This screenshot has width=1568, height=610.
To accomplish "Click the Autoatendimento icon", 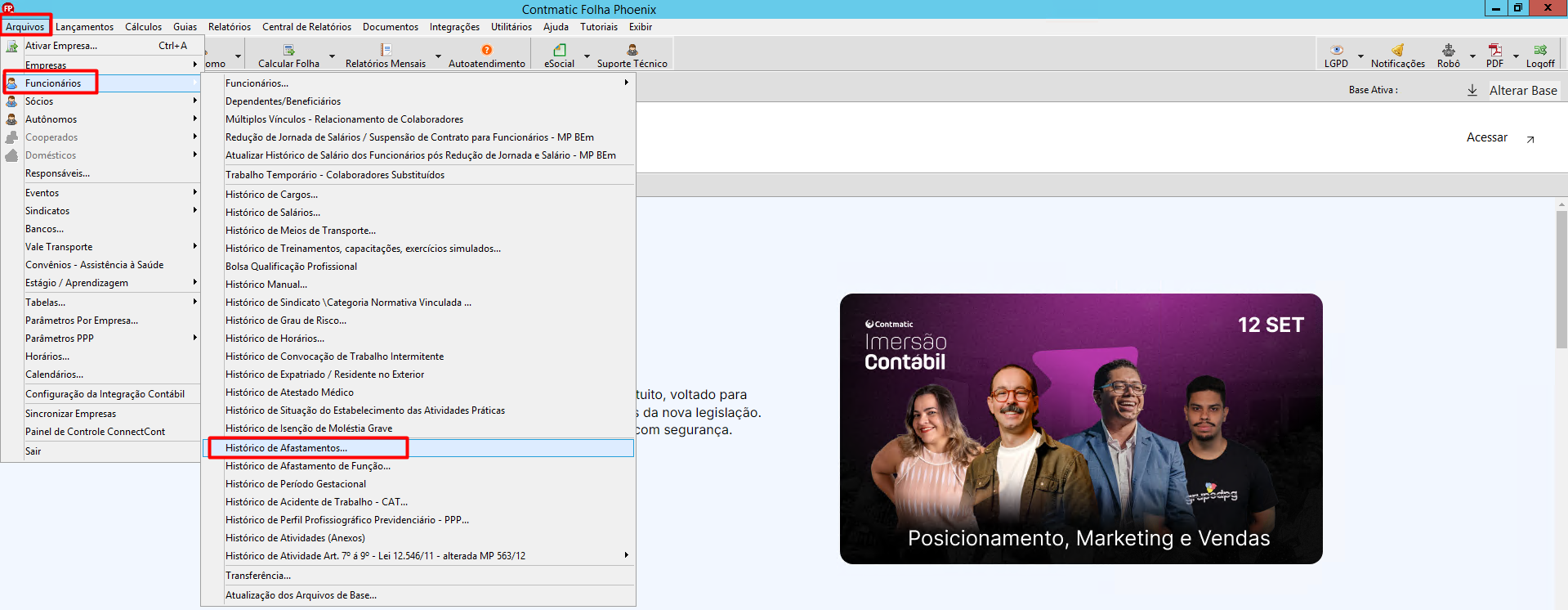I will pyautogui.click(x=487, y=50).
